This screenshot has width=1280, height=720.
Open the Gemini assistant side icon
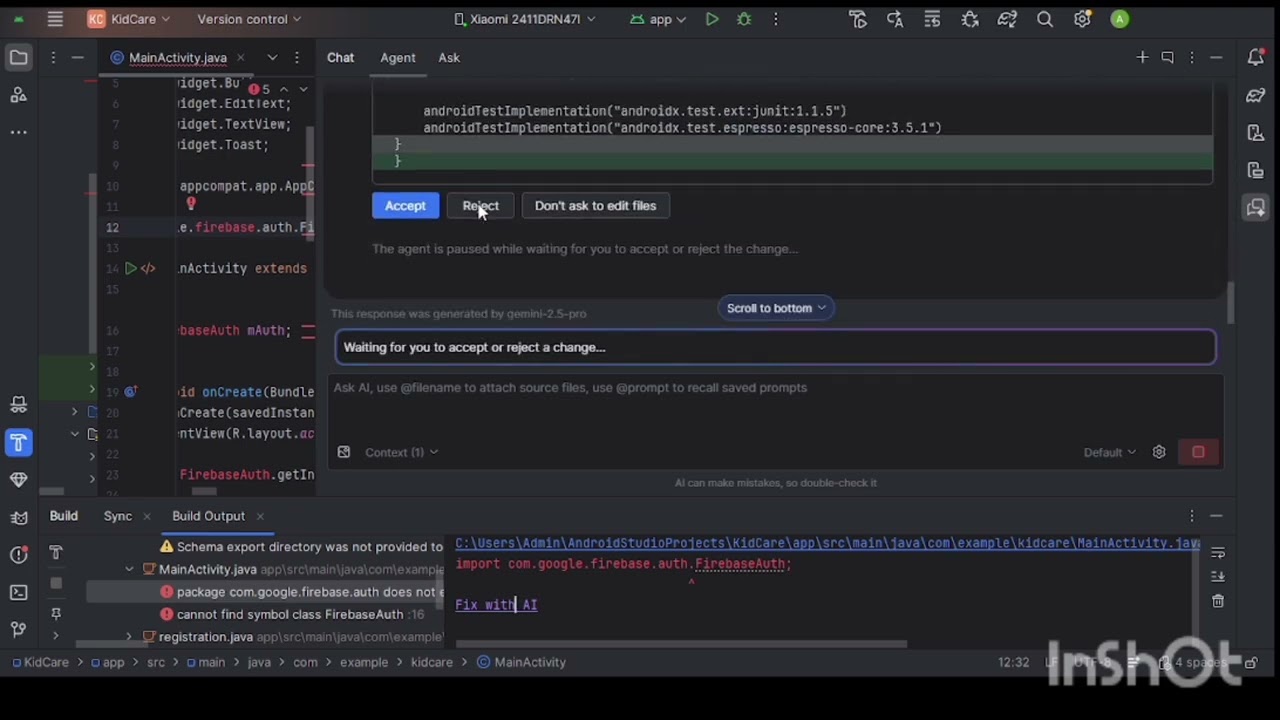(x=1256, y=208)
